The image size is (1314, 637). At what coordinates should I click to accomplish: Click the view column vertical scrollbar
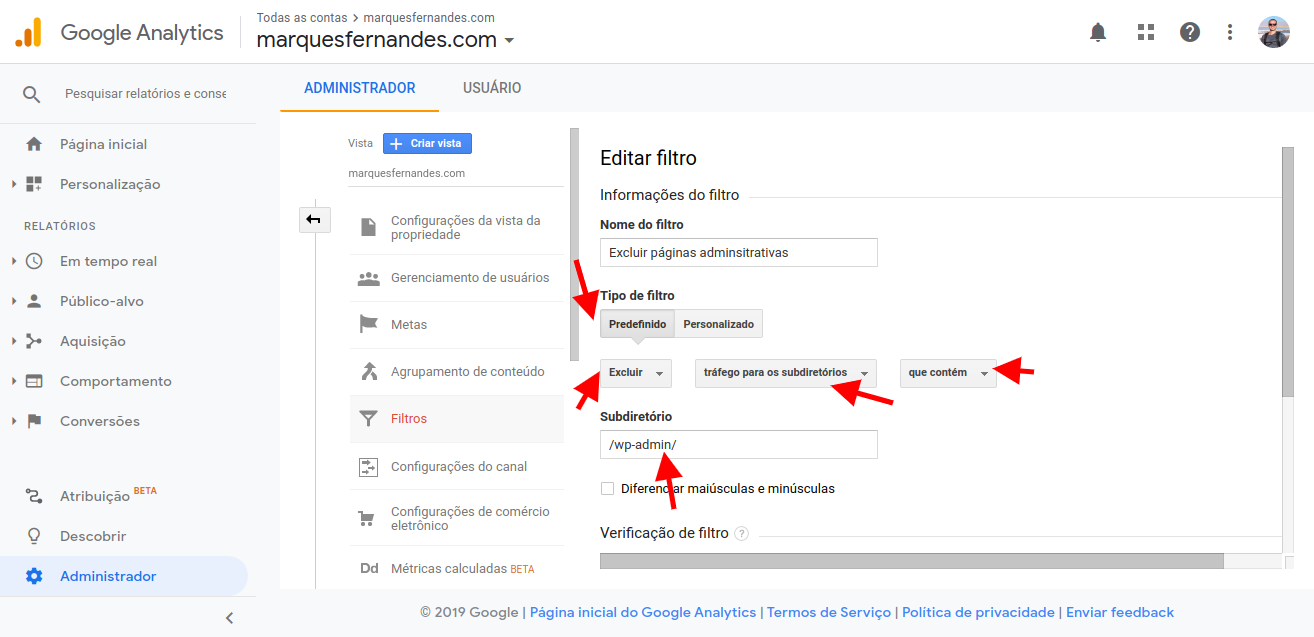[x=575, y=244]
